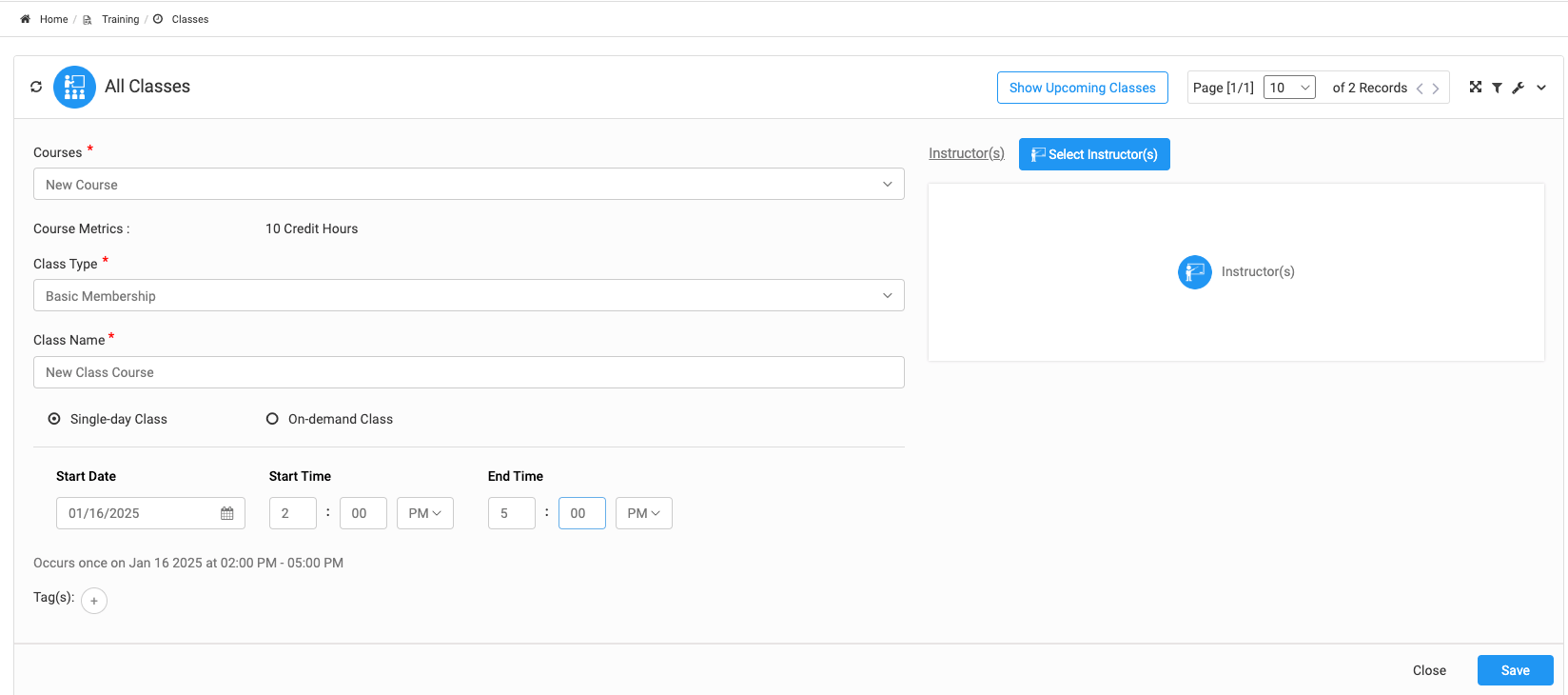Click the underlined Instructor(s) label
This screenshot has width=1568, height=695.
click(967, 153)
